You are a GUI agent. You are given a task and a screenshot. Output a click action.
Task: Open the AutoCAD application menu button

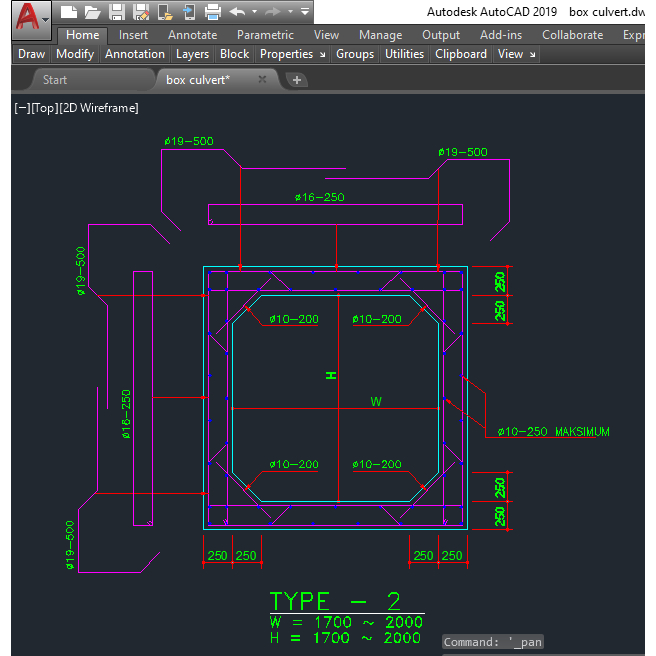click(x=32, y=20)
